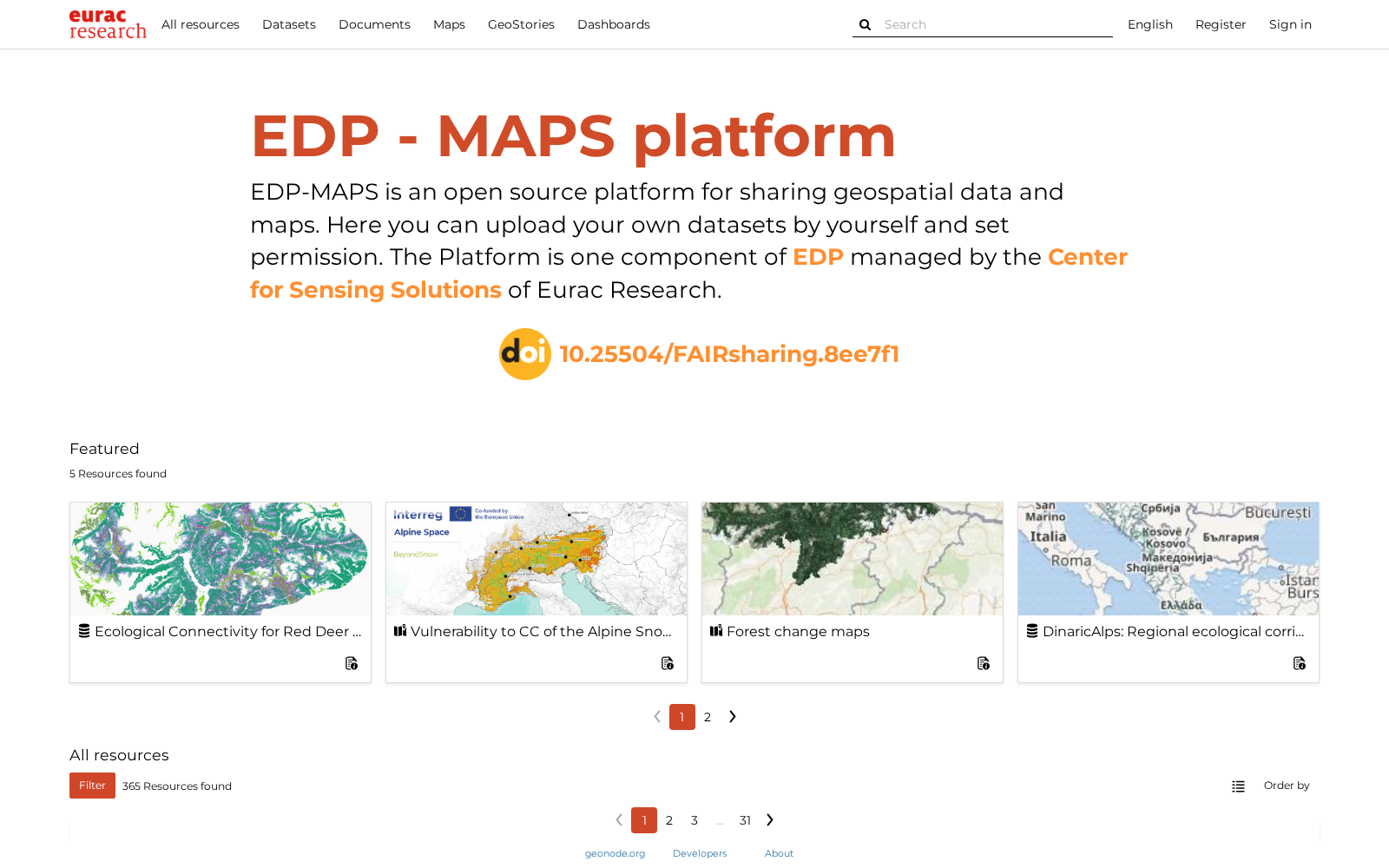Viewport: 1389px width, 868px height.
Task: Open About footer link
Action: pos(779,853)
